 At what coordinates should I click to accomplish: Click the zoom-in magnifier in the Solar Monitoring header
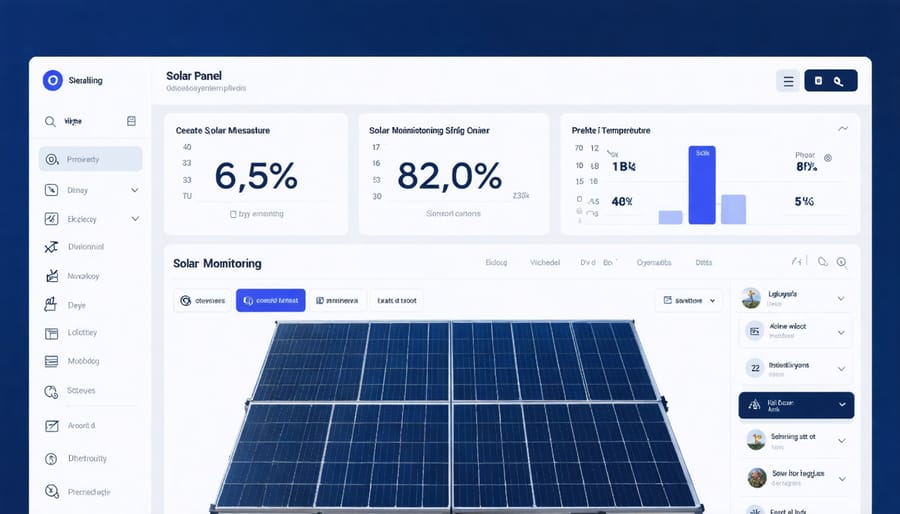click(842, 263)
